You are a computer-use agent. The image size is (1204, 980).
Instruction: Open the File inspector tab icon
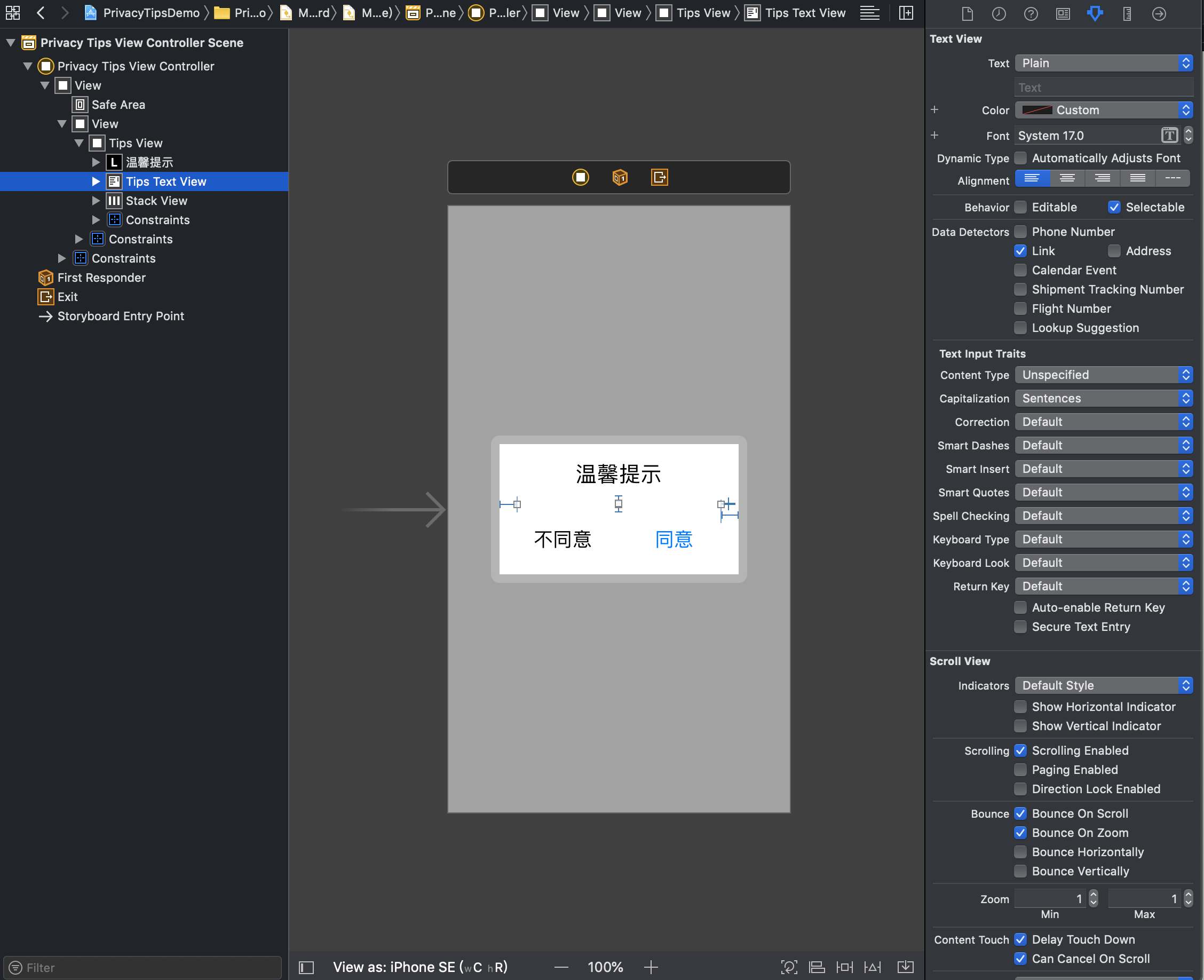967,13
